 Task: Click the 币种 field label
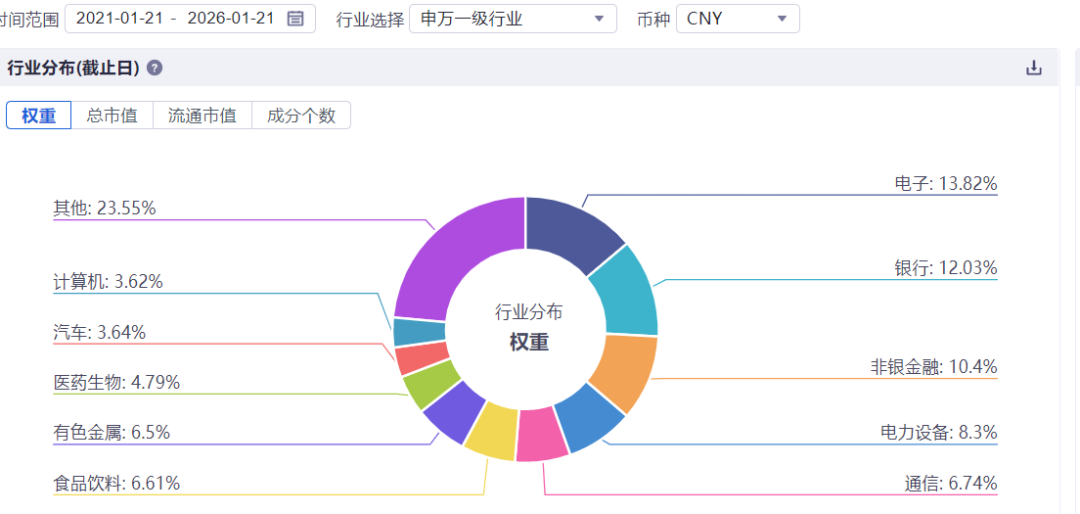(652, 19)
